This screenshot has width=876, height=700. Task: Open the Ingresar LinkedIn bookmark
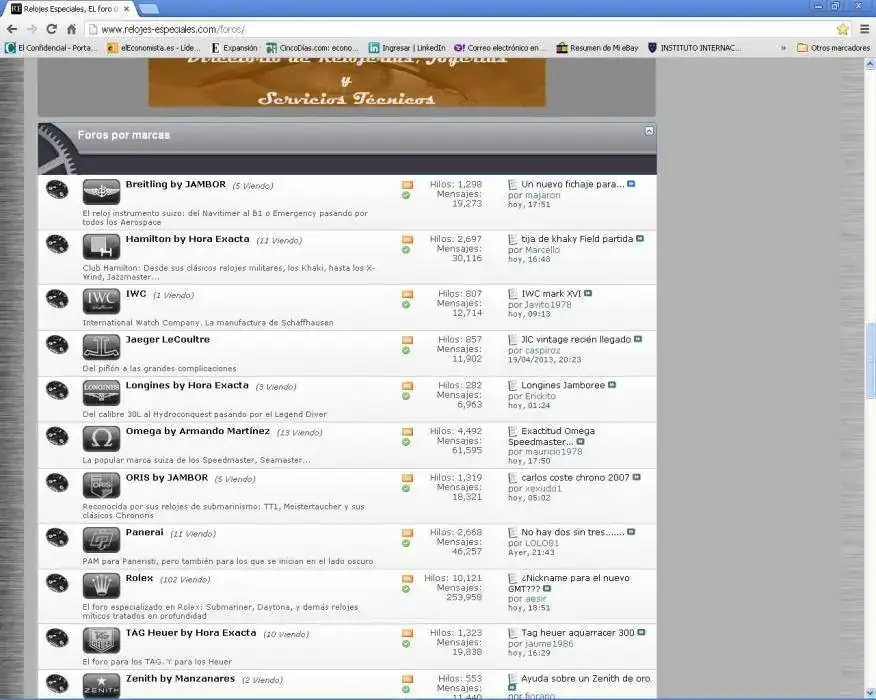407,48
